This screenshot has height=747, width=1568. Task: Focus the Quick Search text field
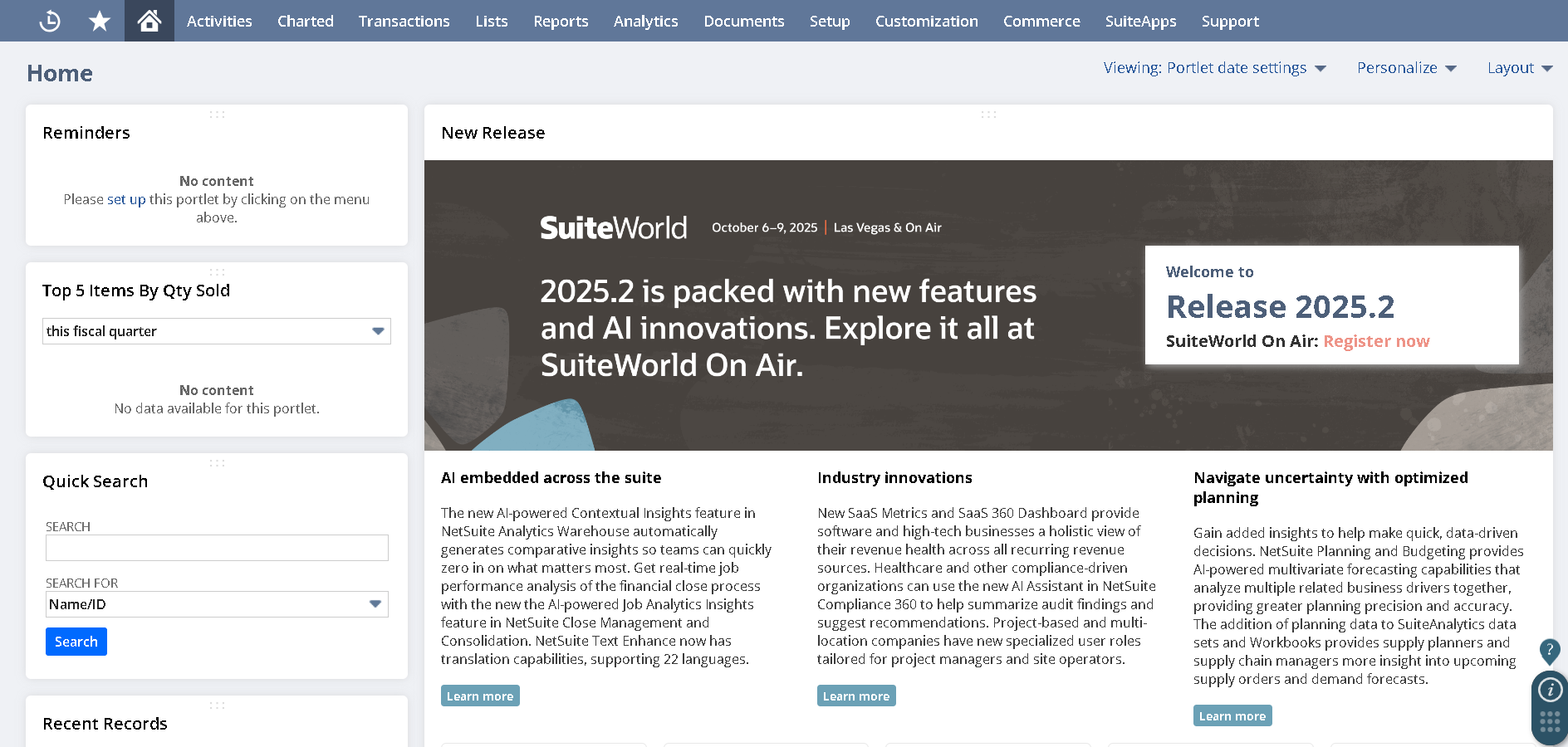click(217, 548)
